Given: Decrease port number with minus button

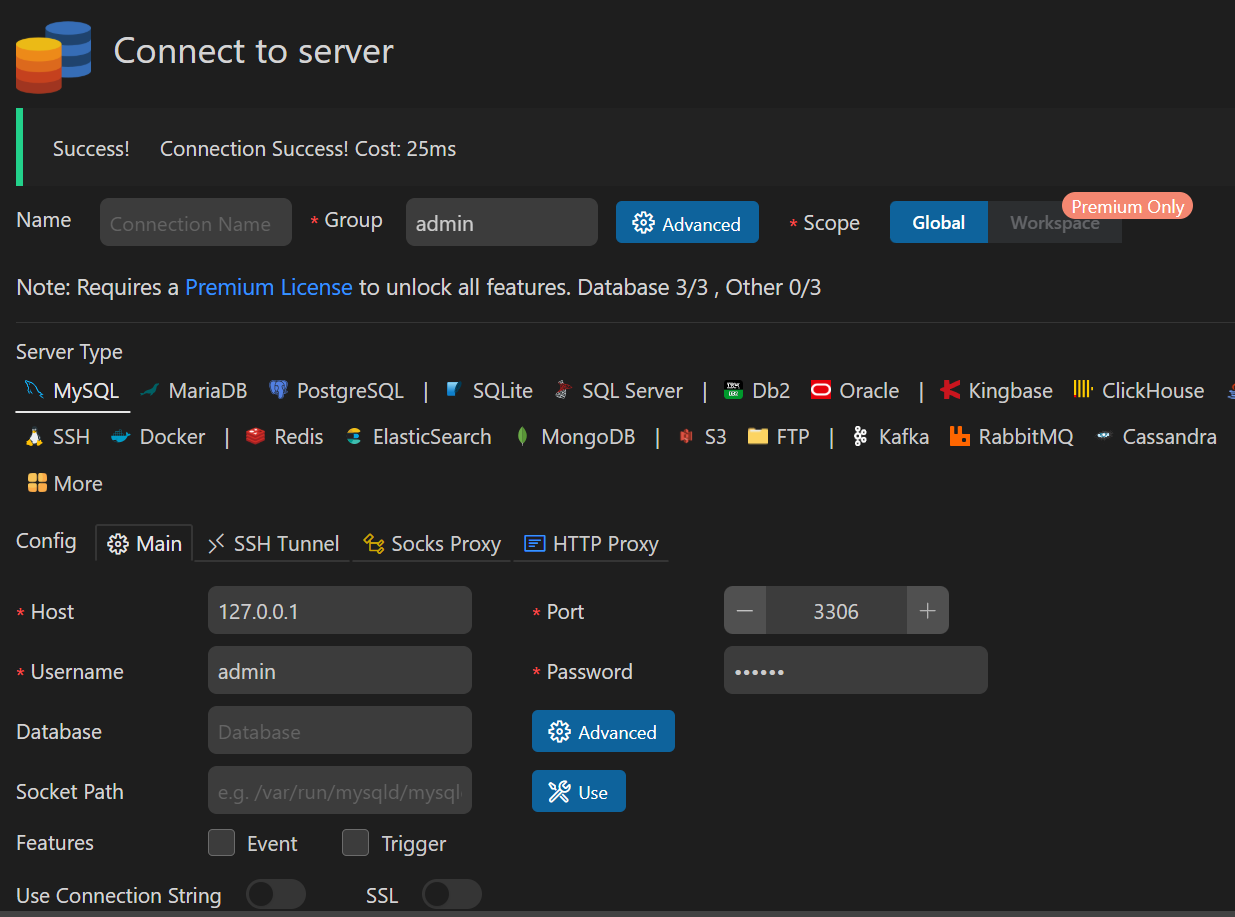Looking at the screenshot, I should coord(745,611).
